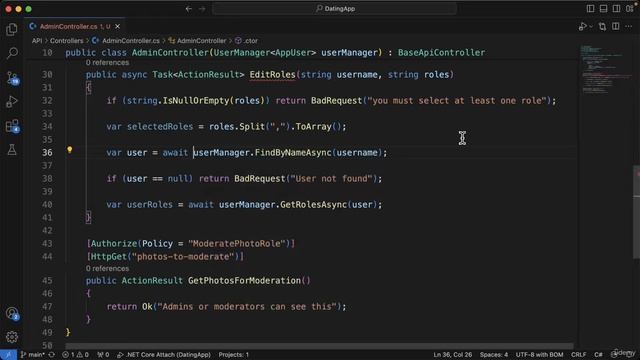The width and height of the screenshot is (640, 360).
Task: Open Source Control view in activity bar
Action: [x=12, y=78]
